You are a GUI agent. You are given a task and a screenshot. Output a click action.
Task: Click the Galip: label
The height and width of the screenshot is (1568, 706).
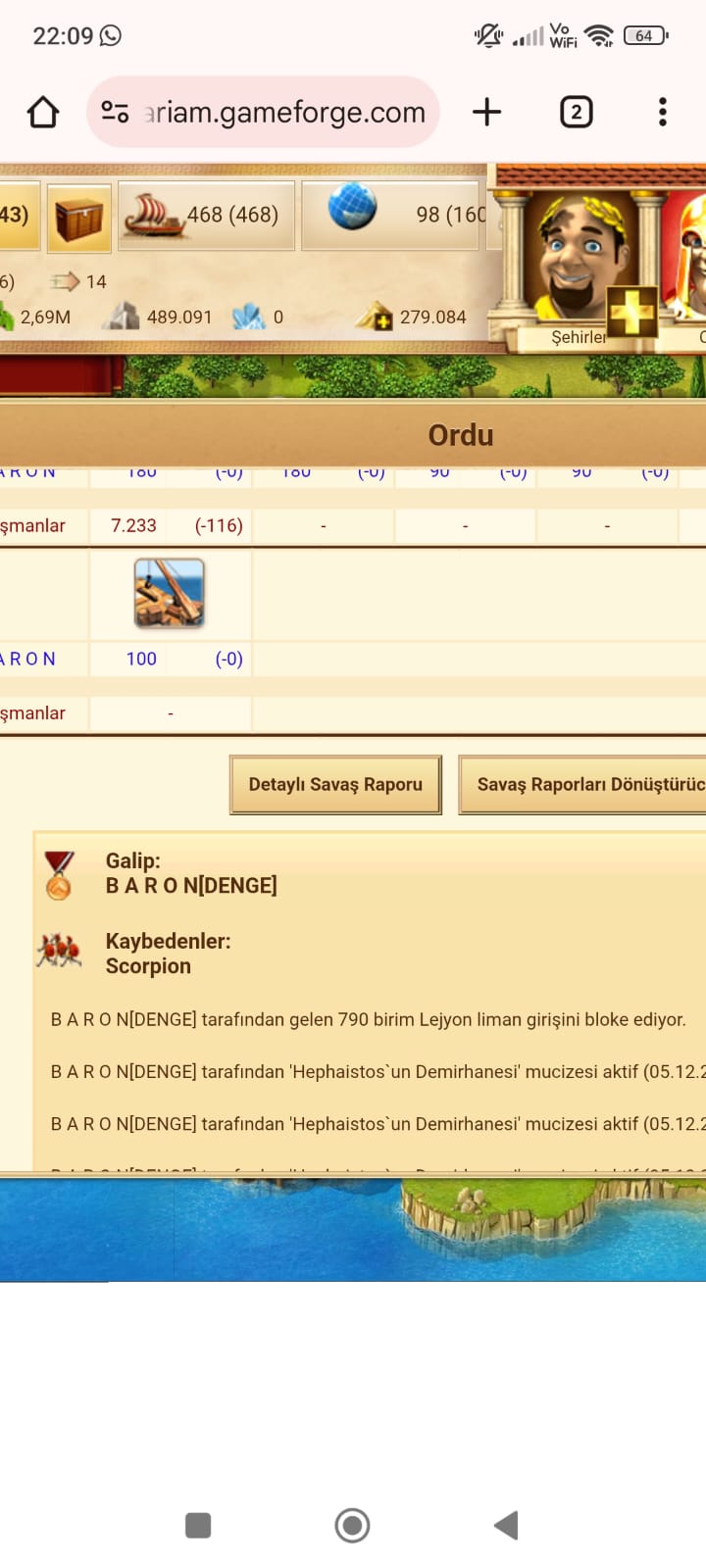click(132, 860)
